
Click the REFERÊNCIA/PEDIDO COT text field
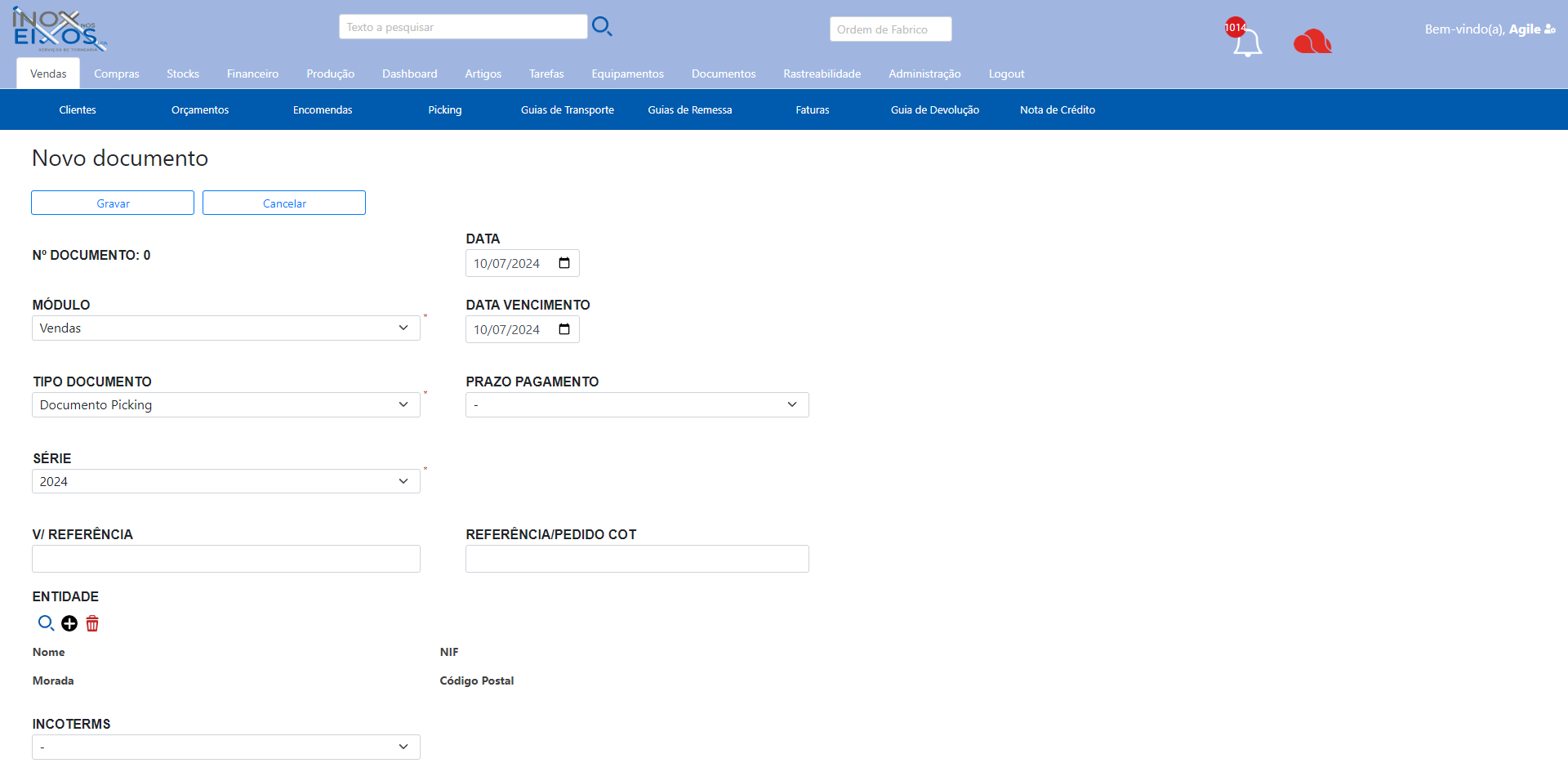(637, 559)
